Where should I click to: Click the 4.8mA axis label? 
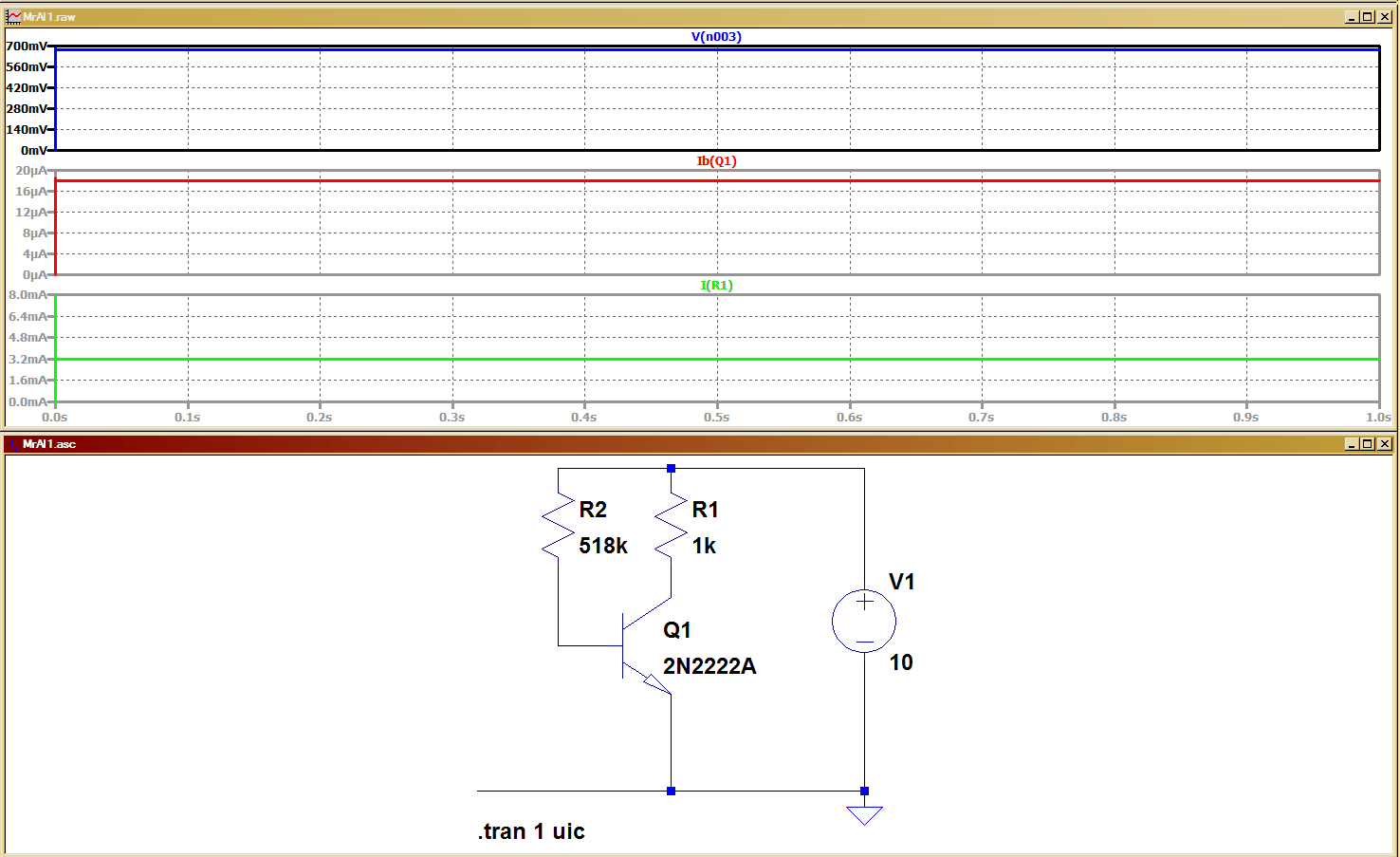tap(28, 337)
